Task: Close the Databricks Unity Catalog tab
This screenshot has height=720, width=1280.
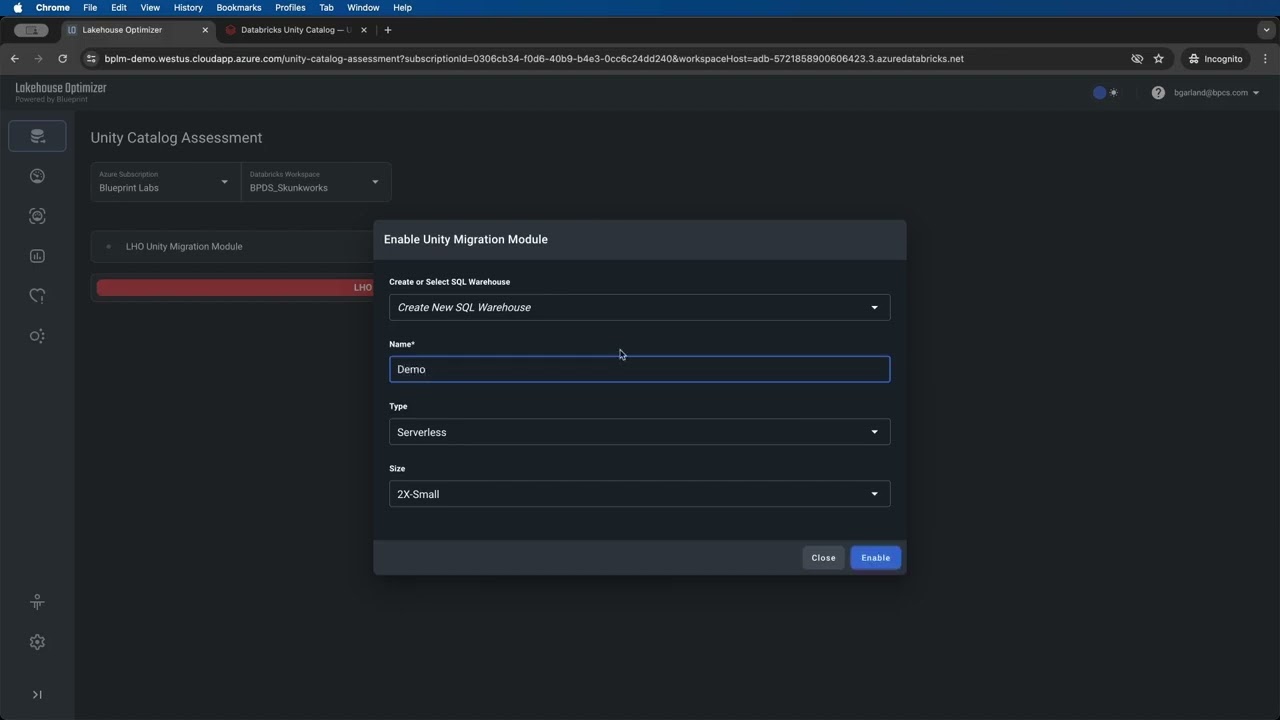Action: (x=364, y=30)
